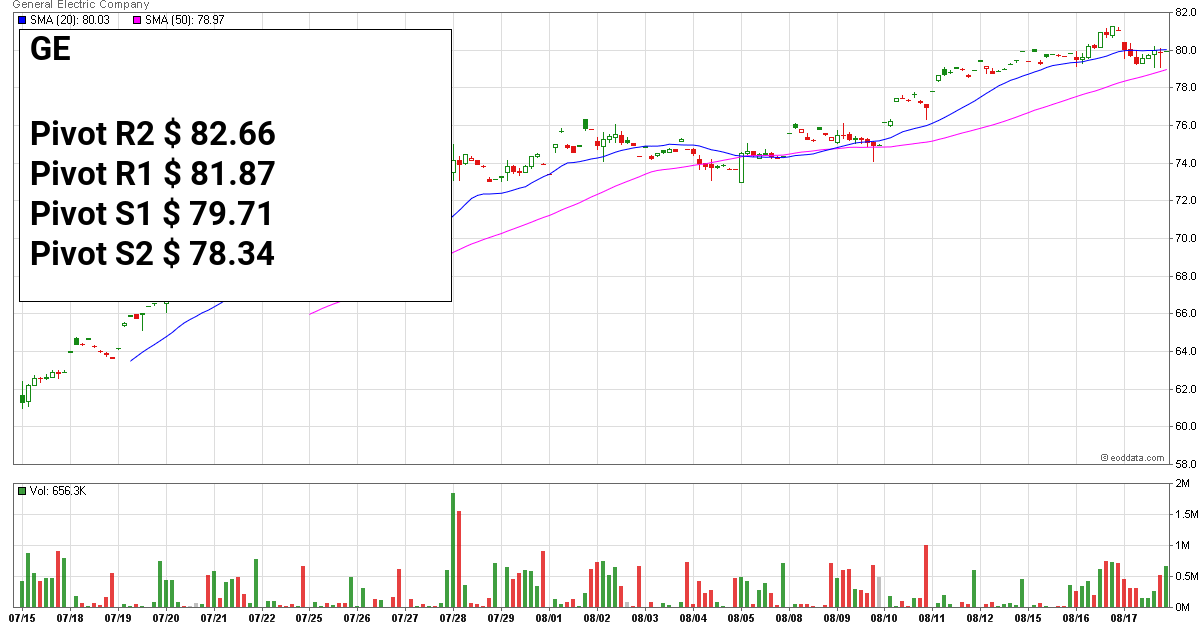Click the 08/16 date axis label
This screenshot has width=1200, height=628.
tap(1076, 619)
